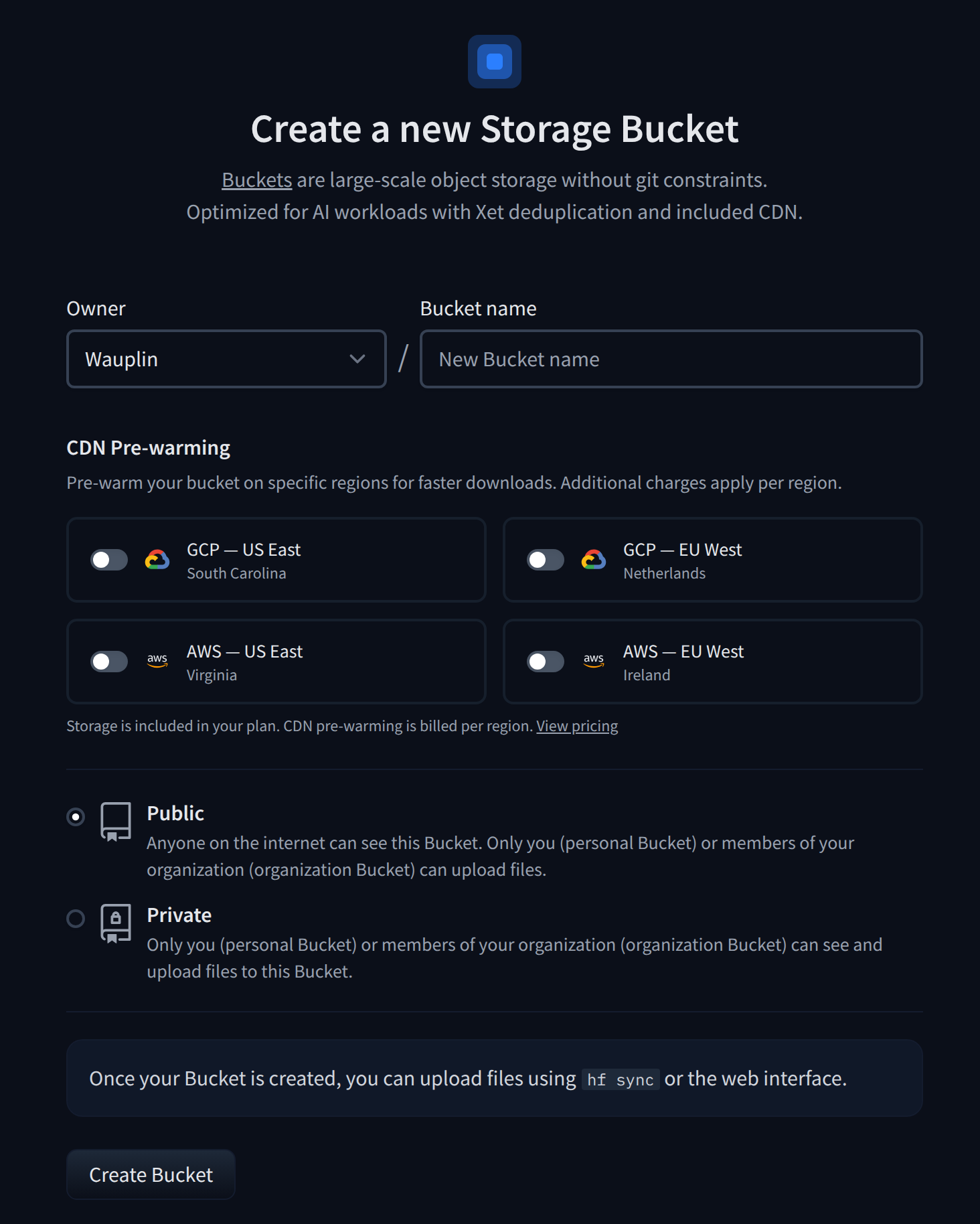Switch on AWS EU West Ireland pre-warming

[x=546, y=662]
